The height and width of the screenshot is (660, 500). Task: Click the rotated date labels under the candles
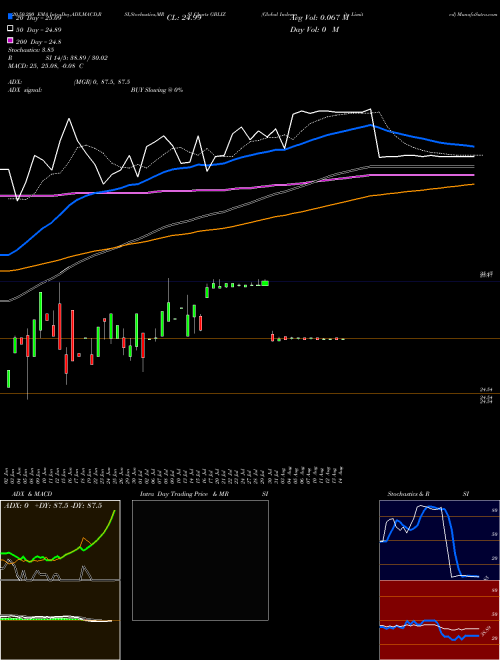click(174, 475)
